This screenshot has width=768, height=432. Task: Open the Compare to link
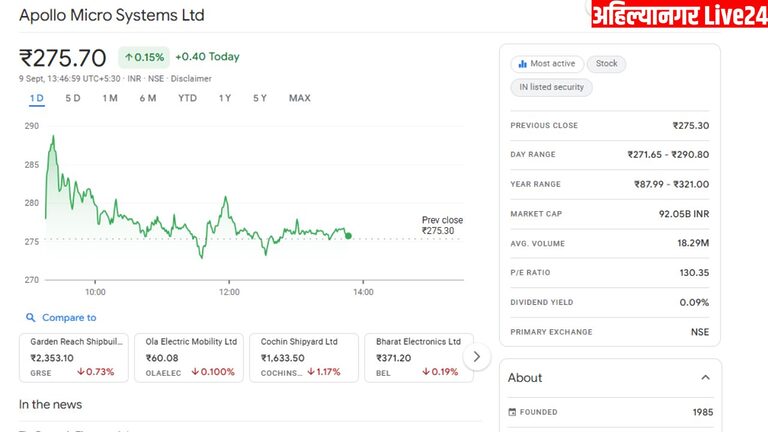(x=69, y=318)
